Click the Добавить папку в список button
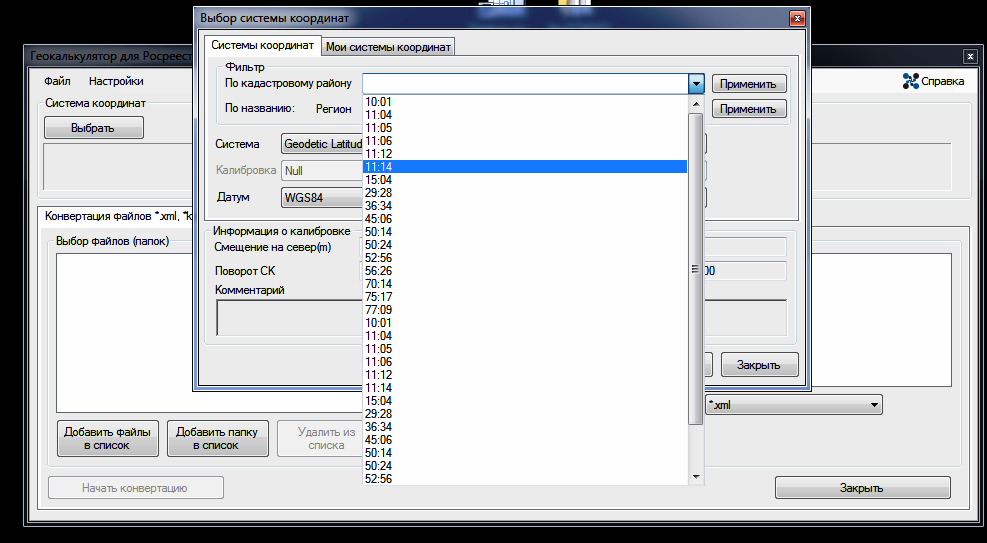Screen dimensions: 987x543 click(217, 438)
